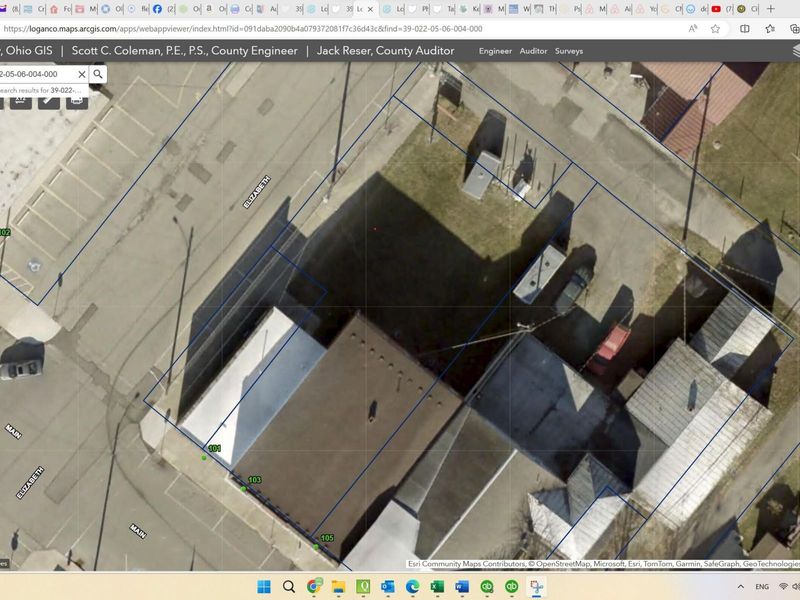Open browser split screen icon
The width and height of the screenshot is (800, 600).
pos(745,29)
